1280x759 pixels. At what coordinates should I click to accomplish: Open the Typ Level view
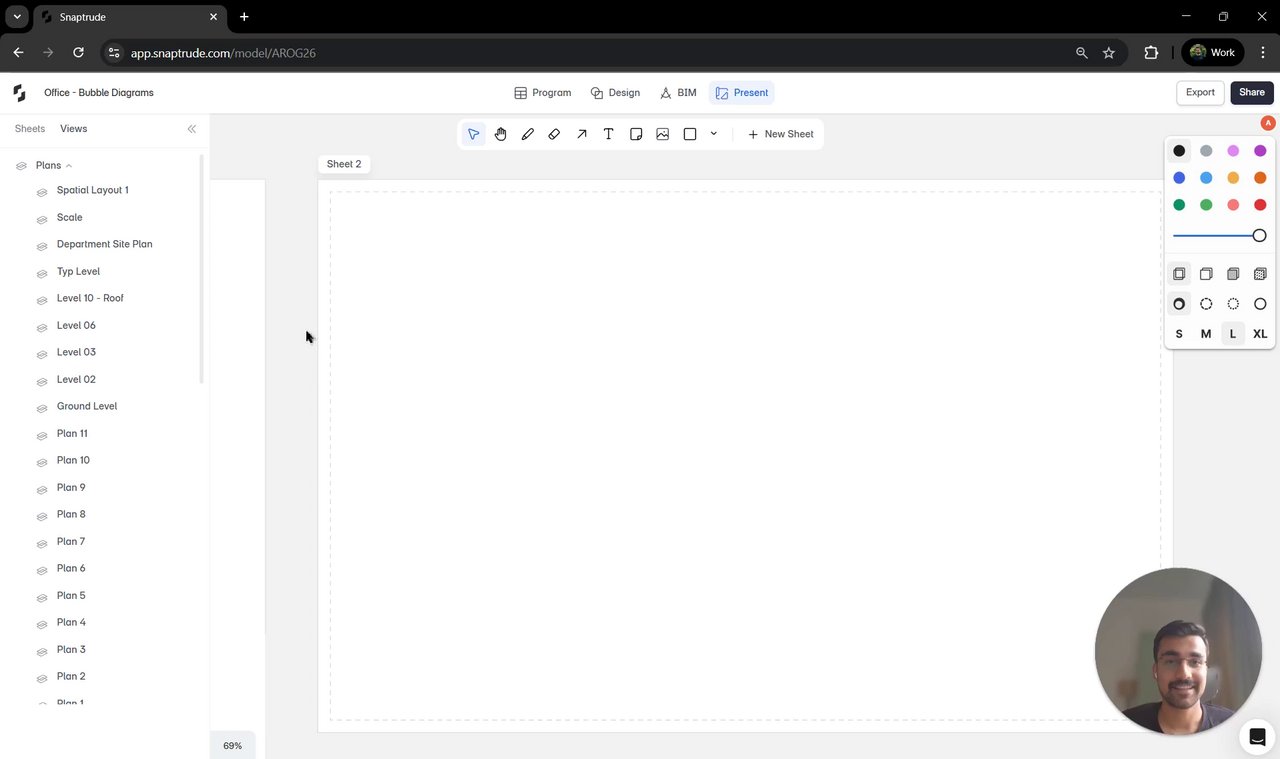tap(78, 271)
